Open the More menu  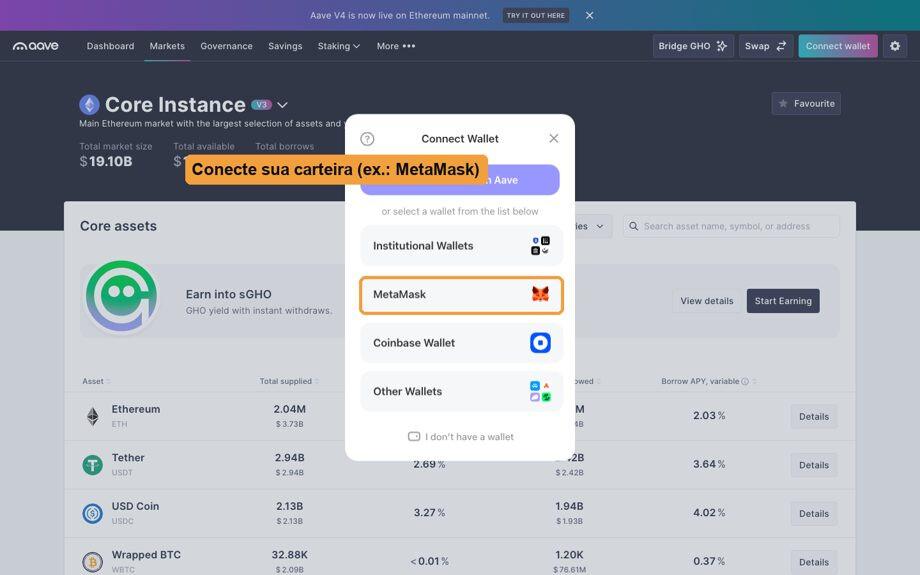(396, 46)
